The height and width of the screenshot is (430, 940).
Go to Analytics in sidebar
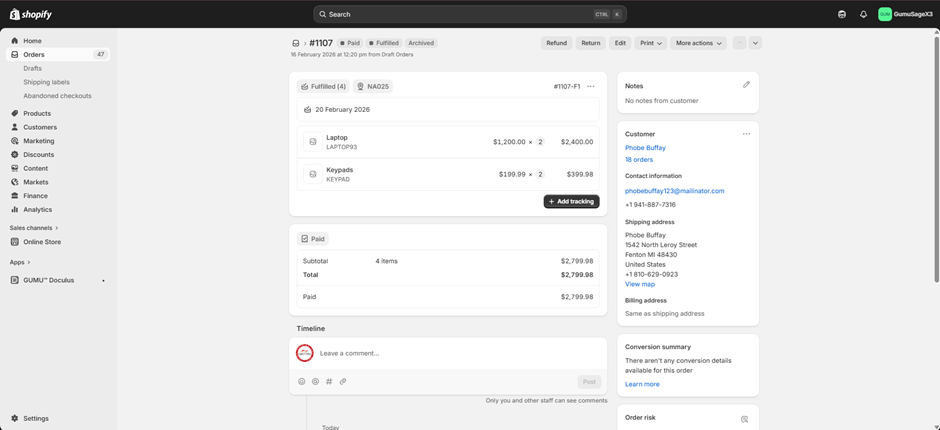coord(38,210)
